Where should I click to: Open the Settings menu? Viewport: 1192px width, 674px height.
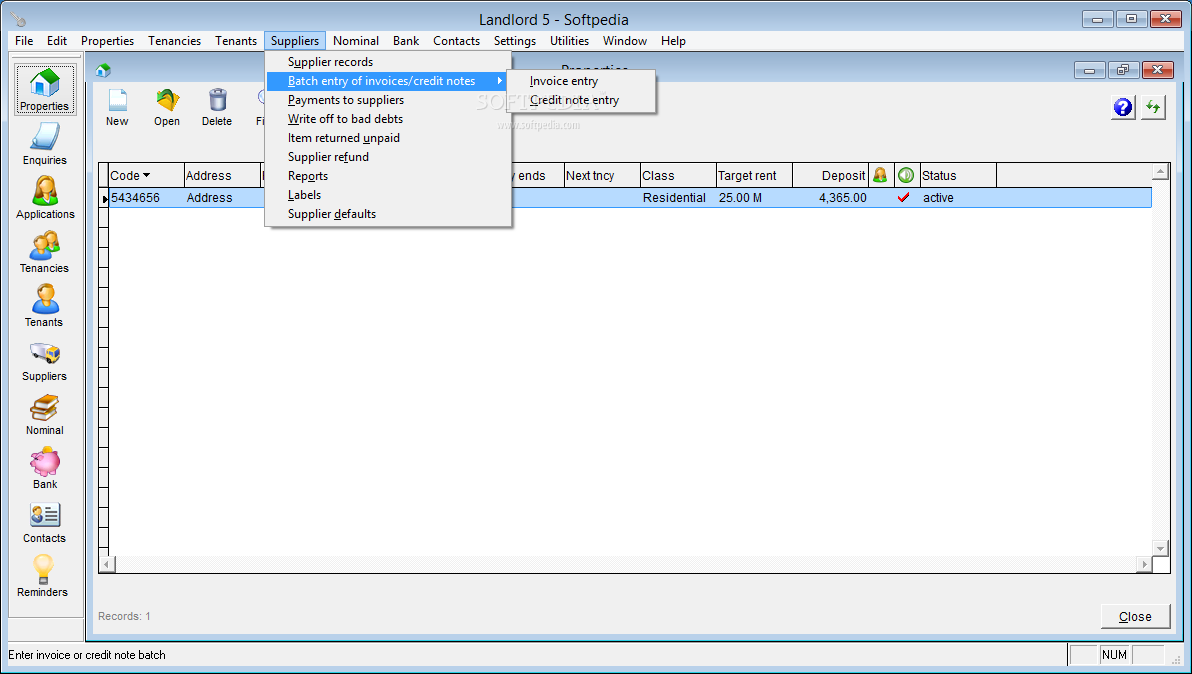515,41
